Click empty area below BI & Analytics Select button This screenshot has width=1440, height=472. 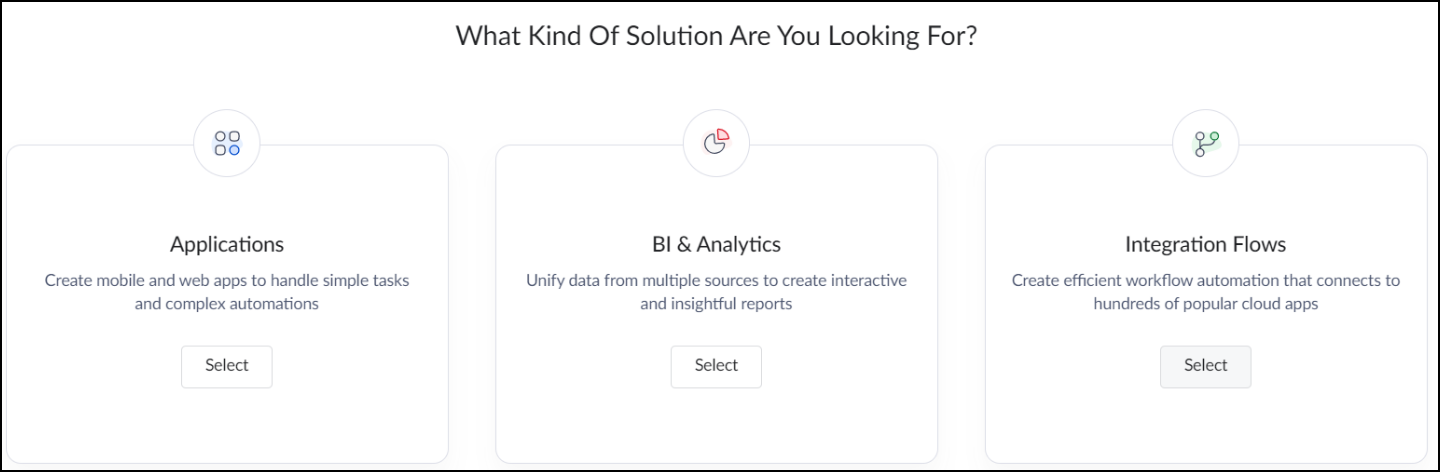(716, 425)
